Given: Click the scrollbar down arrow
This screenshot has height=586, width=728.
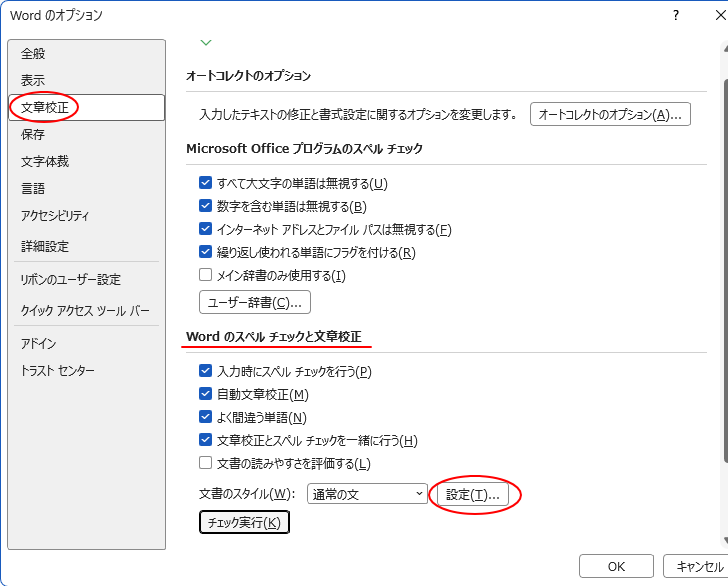Looking at the screenshot, I should coord(726,540).
